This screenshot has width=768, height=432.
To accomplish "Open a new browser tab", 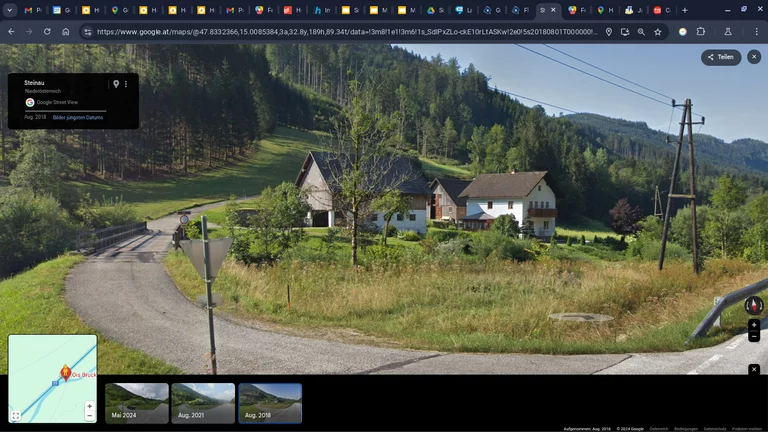I will (684, 10).
